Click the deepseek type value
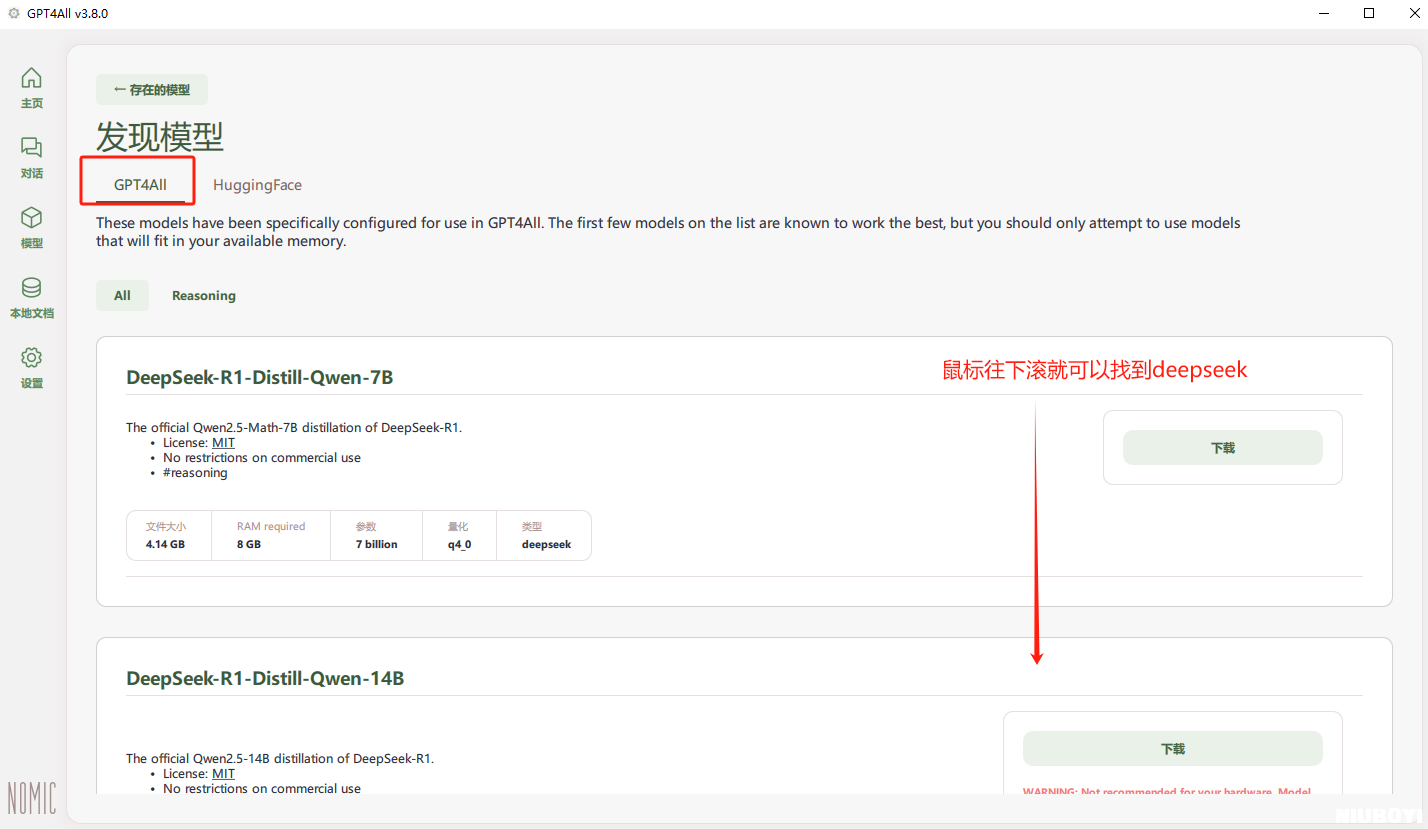Viewport: 1428px width, 829px height. pos(546,544)
